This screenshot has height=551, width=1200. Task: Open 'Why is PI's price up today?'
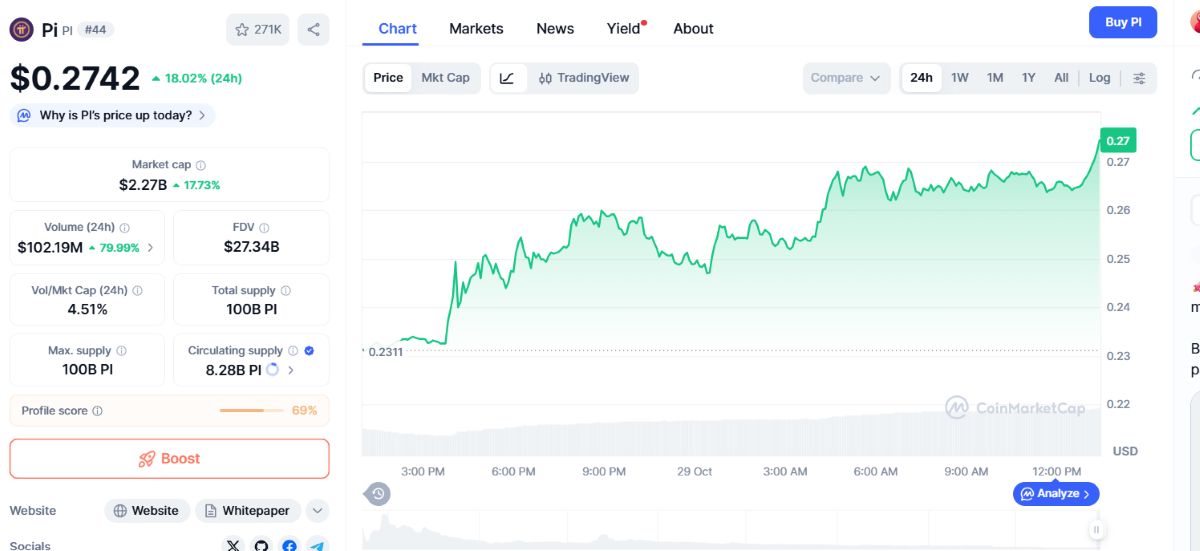pyautogui.click(x=113, y=115)
